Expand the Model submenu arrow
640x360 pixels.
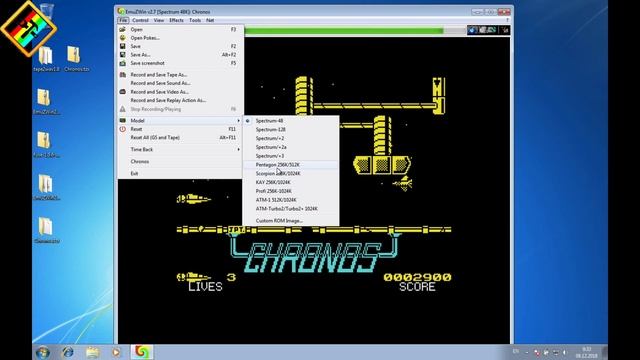point(238,120)
